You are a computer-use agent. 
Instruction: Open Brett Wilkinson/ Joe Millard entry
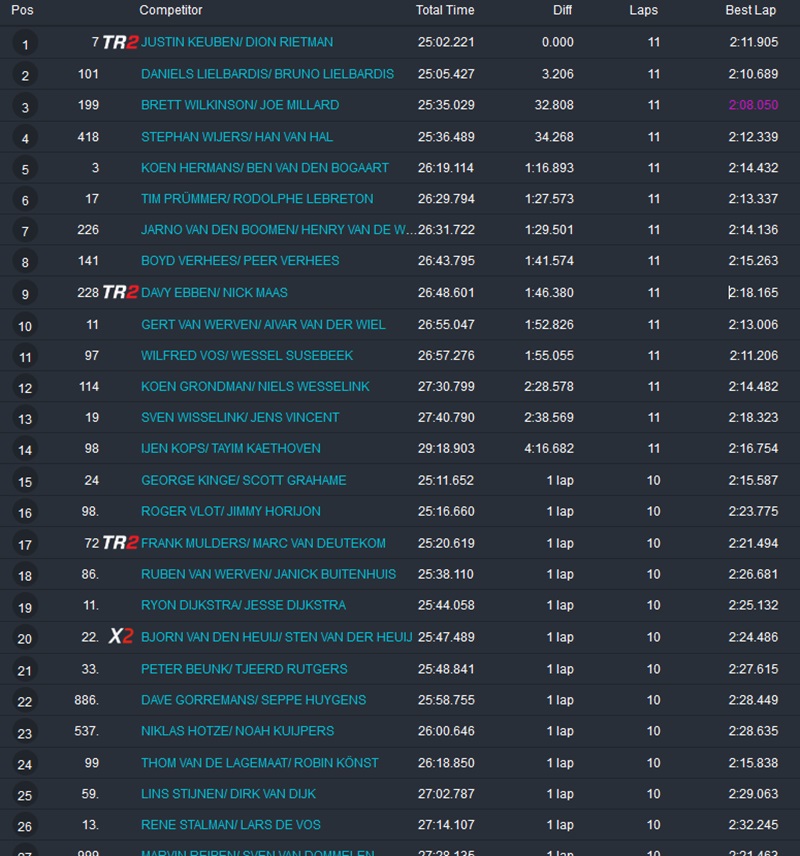click(240, 105)
